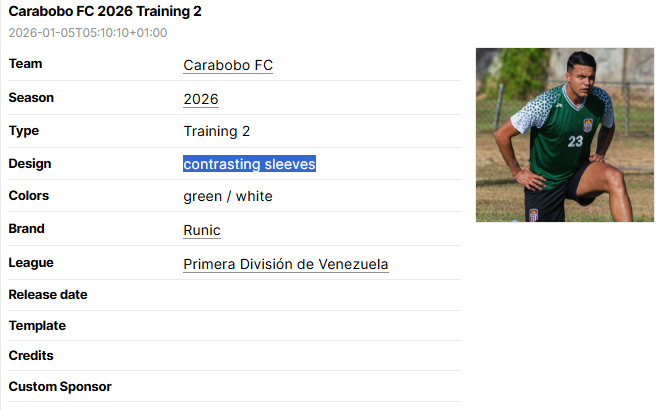The width and height of the screenshot is (662, 410).
Task: Click the Colors row label
Action: pyautogui.click(x=29, y=195)
